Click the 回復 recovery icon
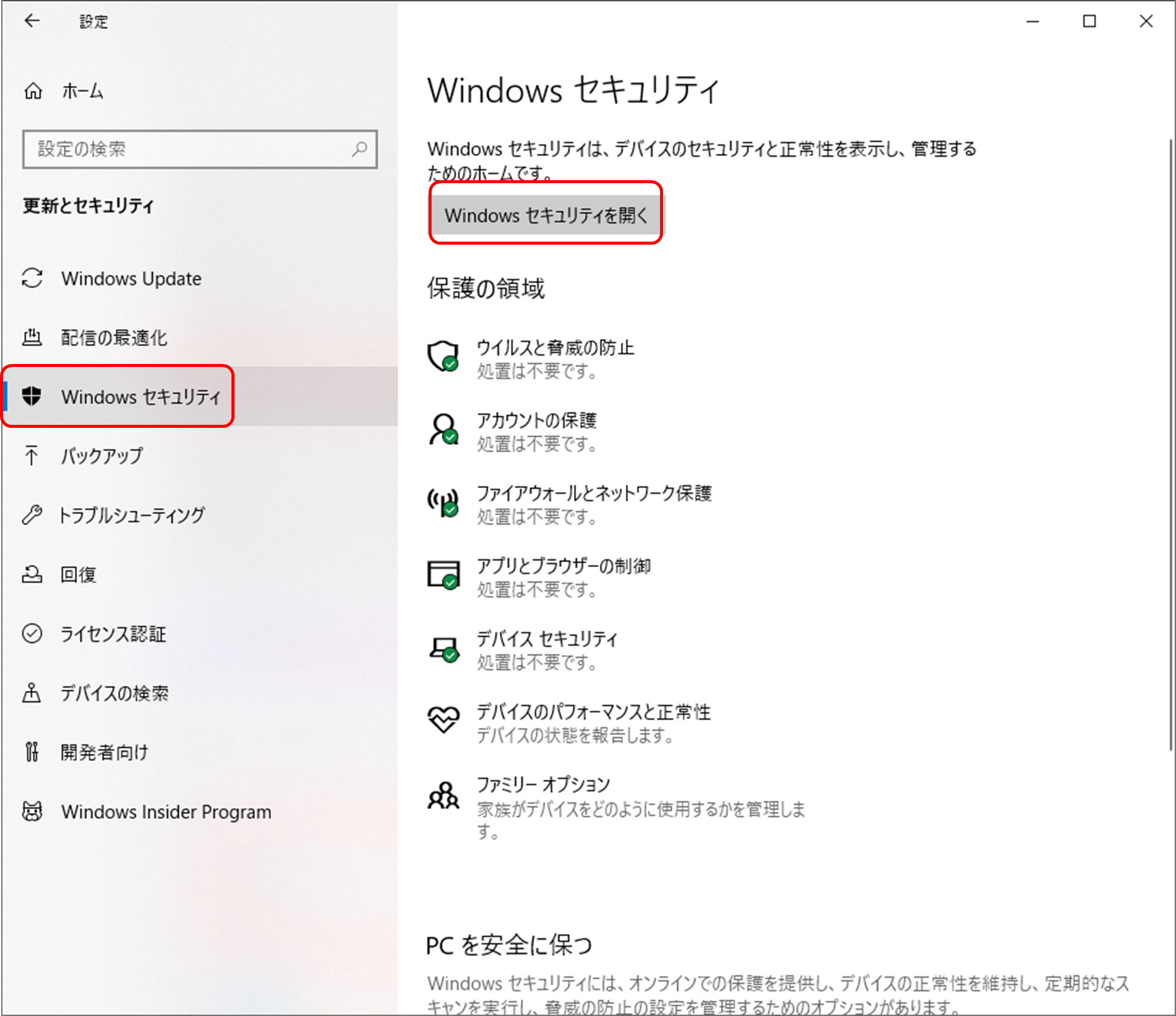The width and height of the screenshot is (1176, 1016). point(32,574)
